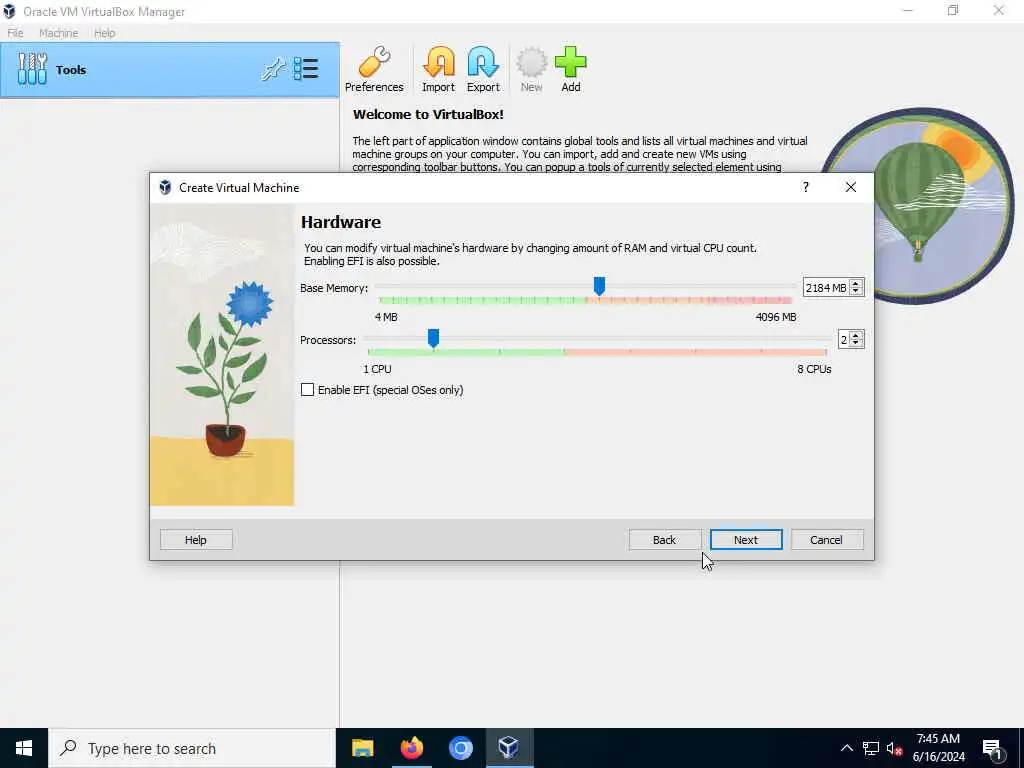Click the Cancel button
The width and height of the screenshot is (1024, 768).
(827, 539)
